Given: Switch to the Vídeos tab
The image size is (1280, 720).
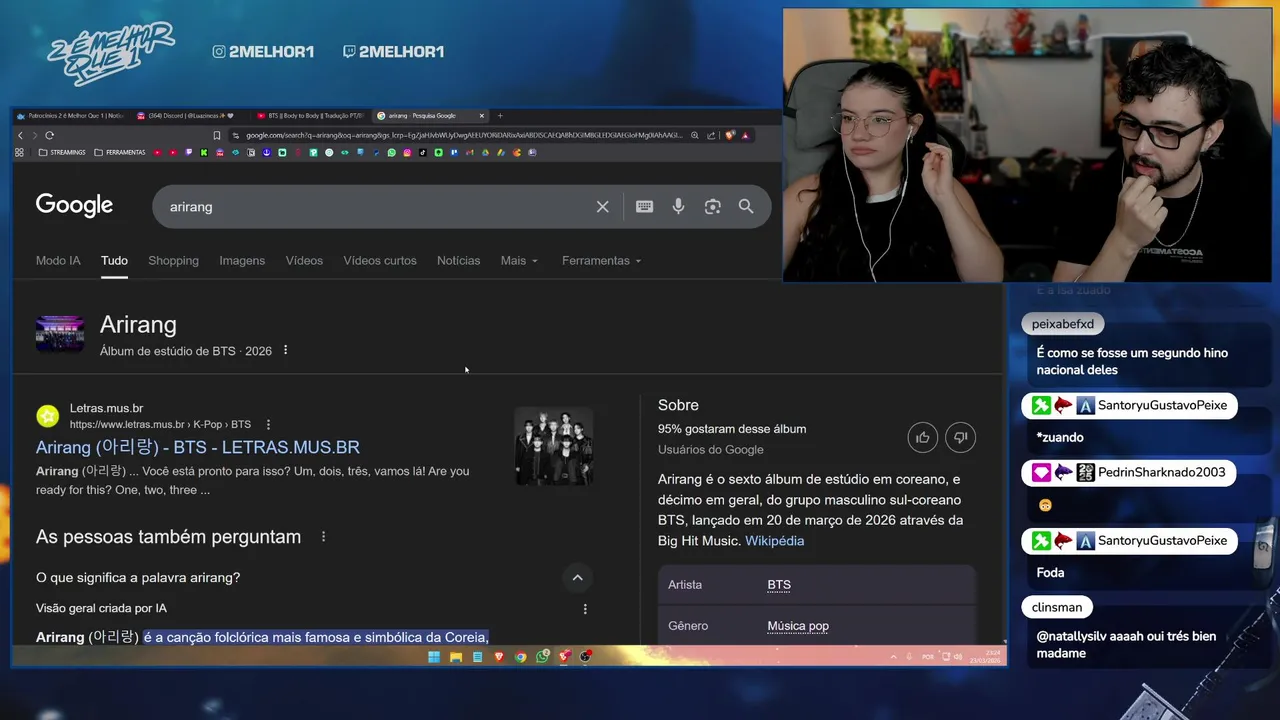Looking at the screenshot, I should pos(304,261).
